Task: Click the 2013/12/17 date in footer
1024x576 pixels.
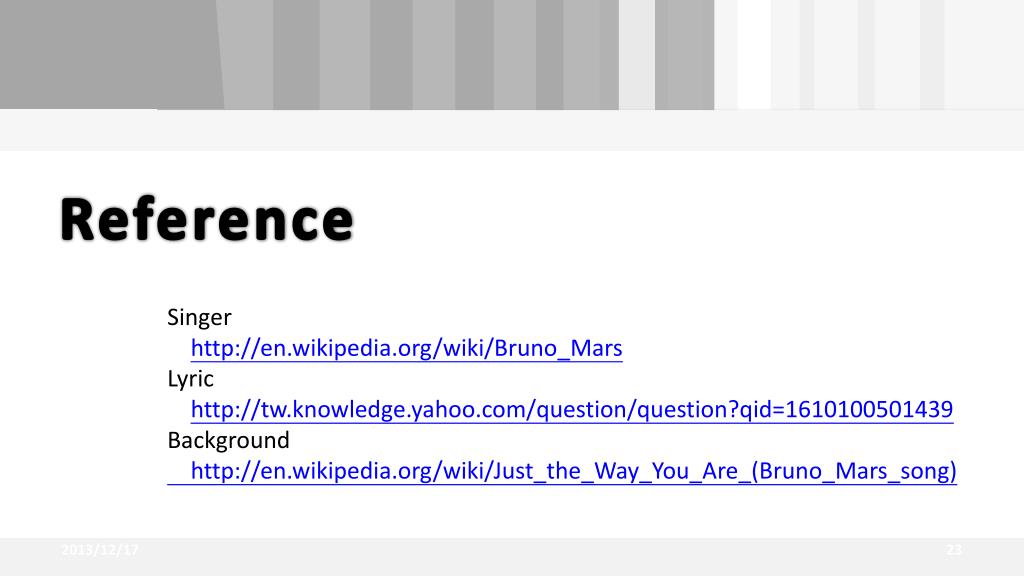Action: pyautogui.click(x=100, y=550)
